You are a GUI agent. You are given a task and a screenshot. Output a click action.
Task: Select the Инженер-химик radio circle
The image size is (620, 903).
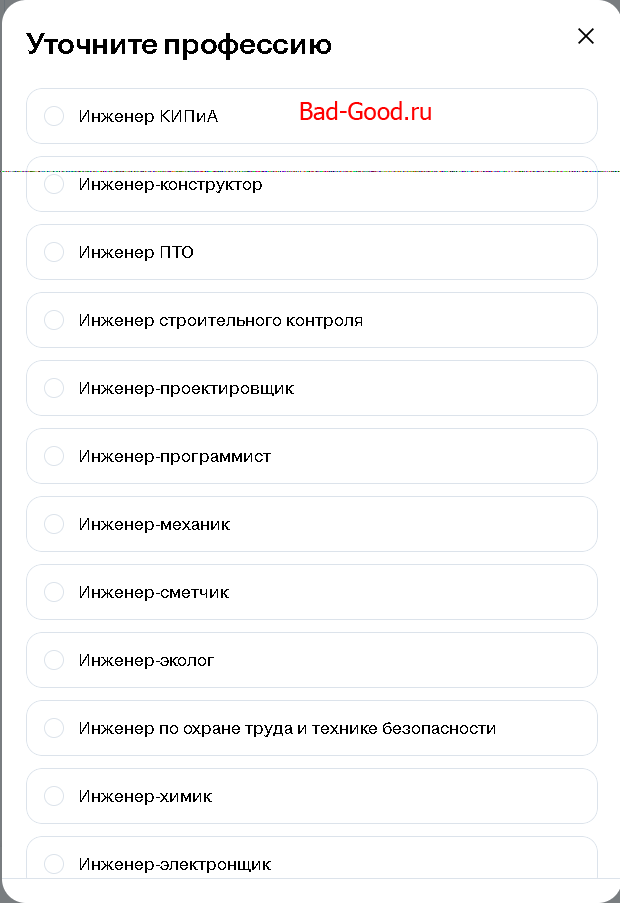tap(54, 796)
